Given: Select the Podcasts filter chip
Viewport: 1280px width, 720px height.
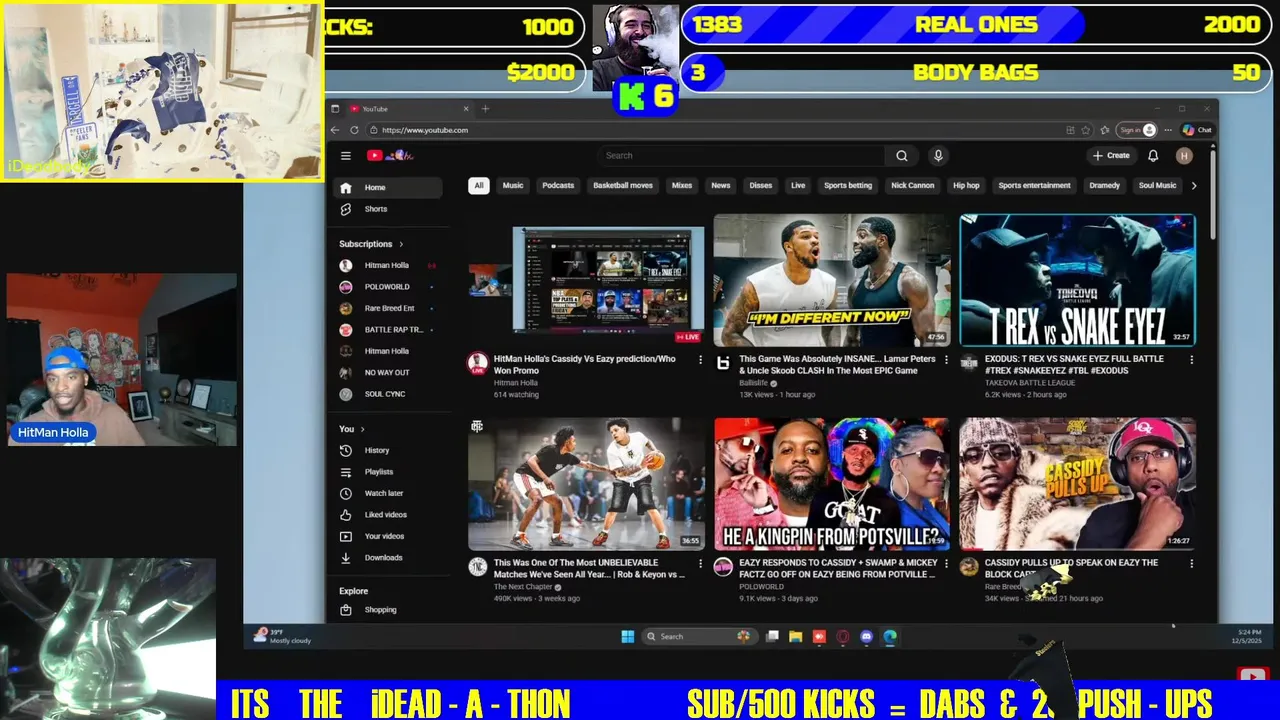Looking at the screenshot, I should (558, 185).
